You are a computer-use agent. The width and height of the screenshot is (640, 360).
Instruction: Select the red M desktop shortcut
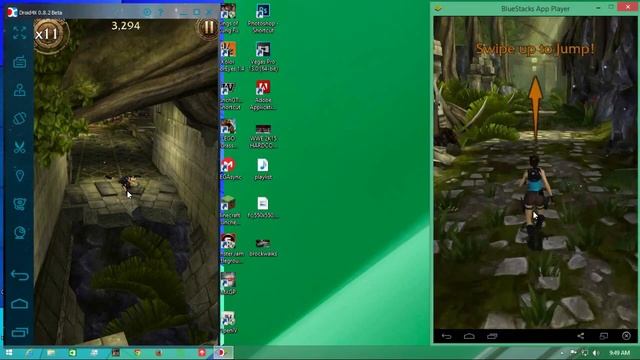tap(229, 169)
